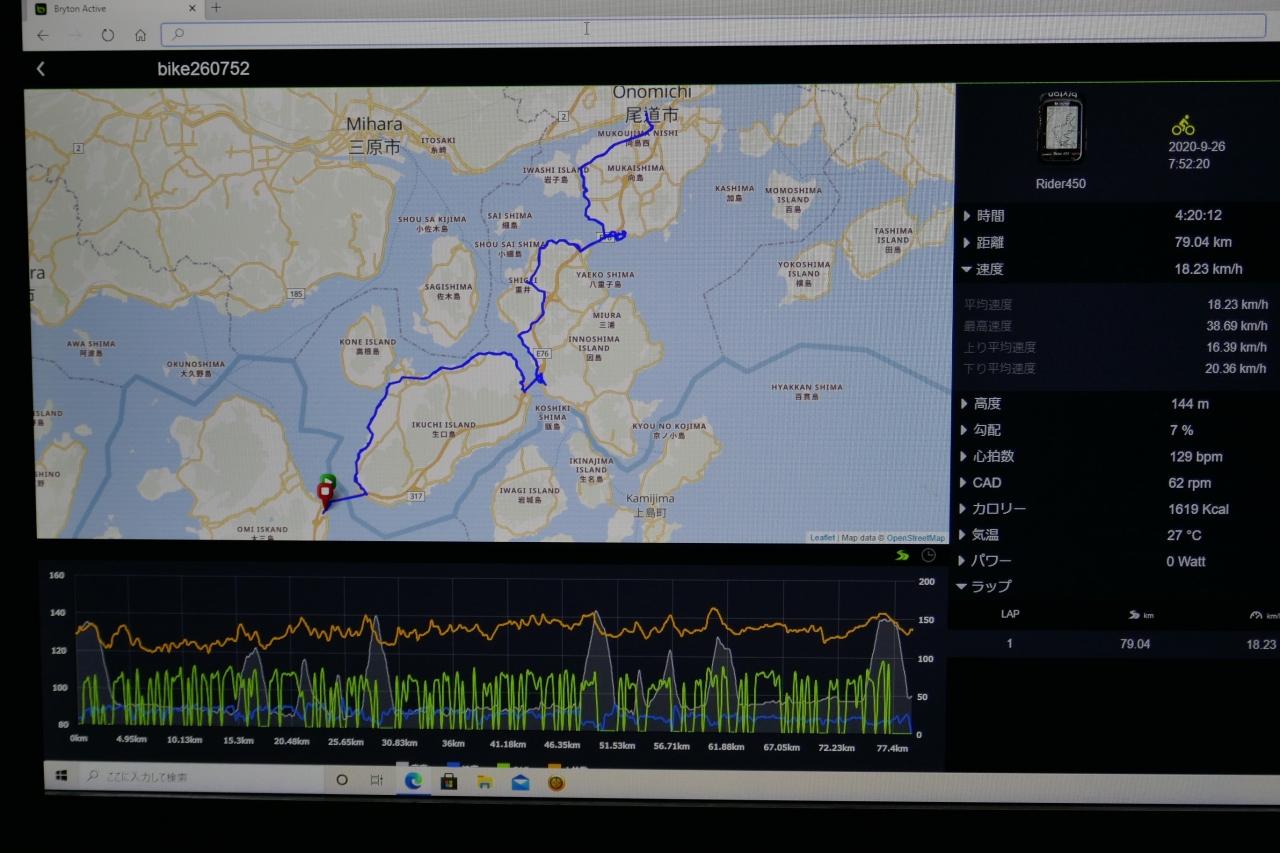The image size is (1280, 853).
Task: Select lap 1 row in lap table
Action: click(x=1115, y=644)
